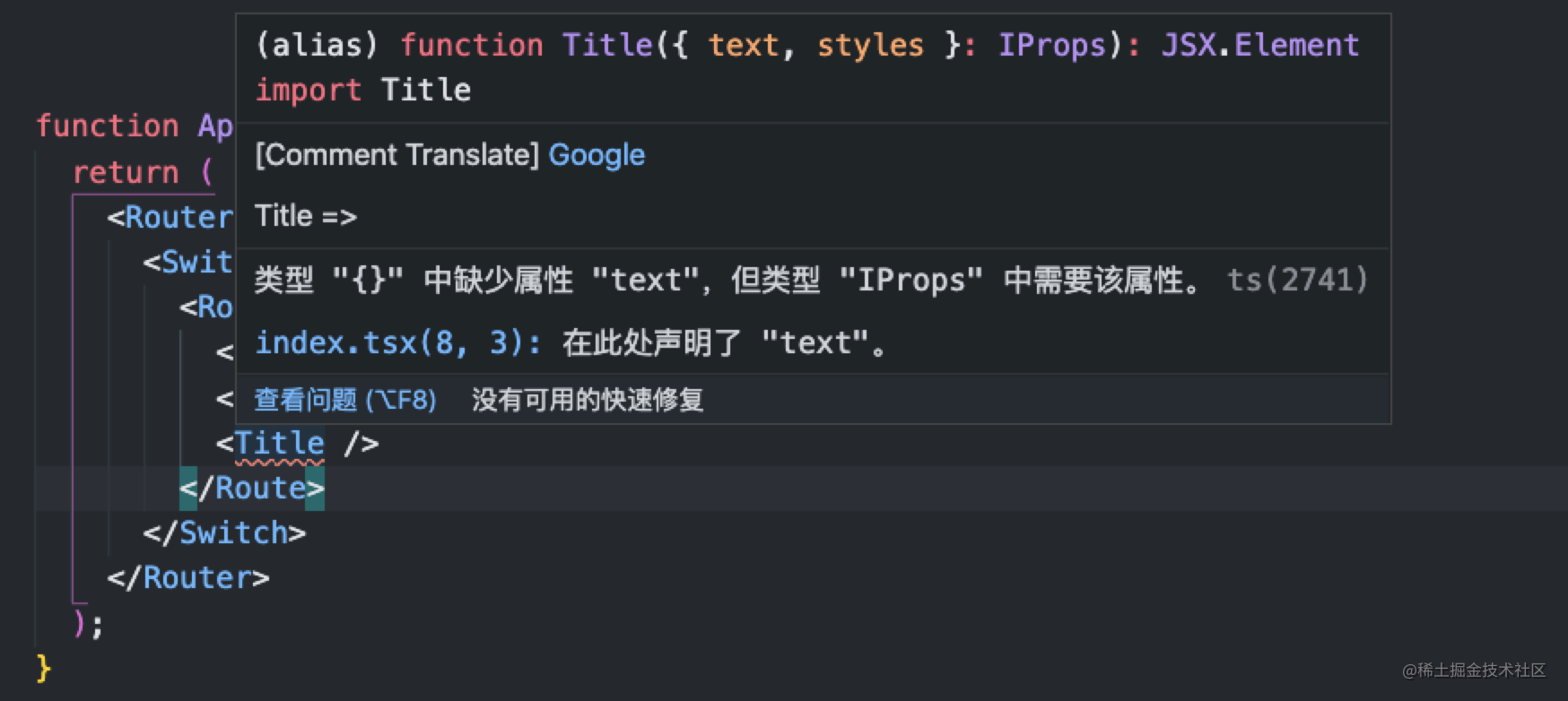Click the return keyword in the editor

[x=126, y=172]
